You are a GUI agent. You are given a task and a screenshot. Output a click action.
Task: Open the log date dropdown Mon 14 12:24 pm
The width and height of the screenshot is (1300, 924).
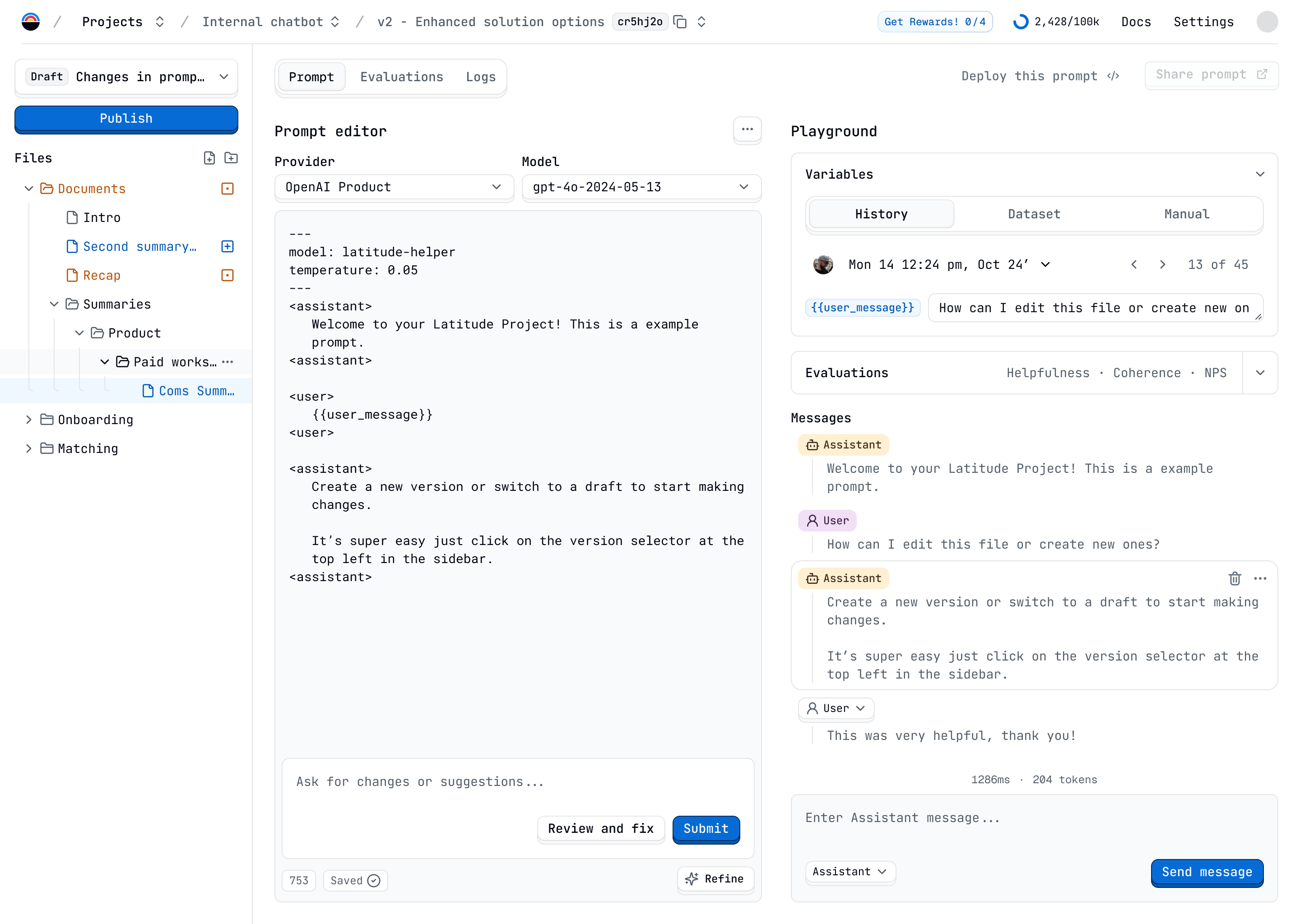tap(949, 264)
